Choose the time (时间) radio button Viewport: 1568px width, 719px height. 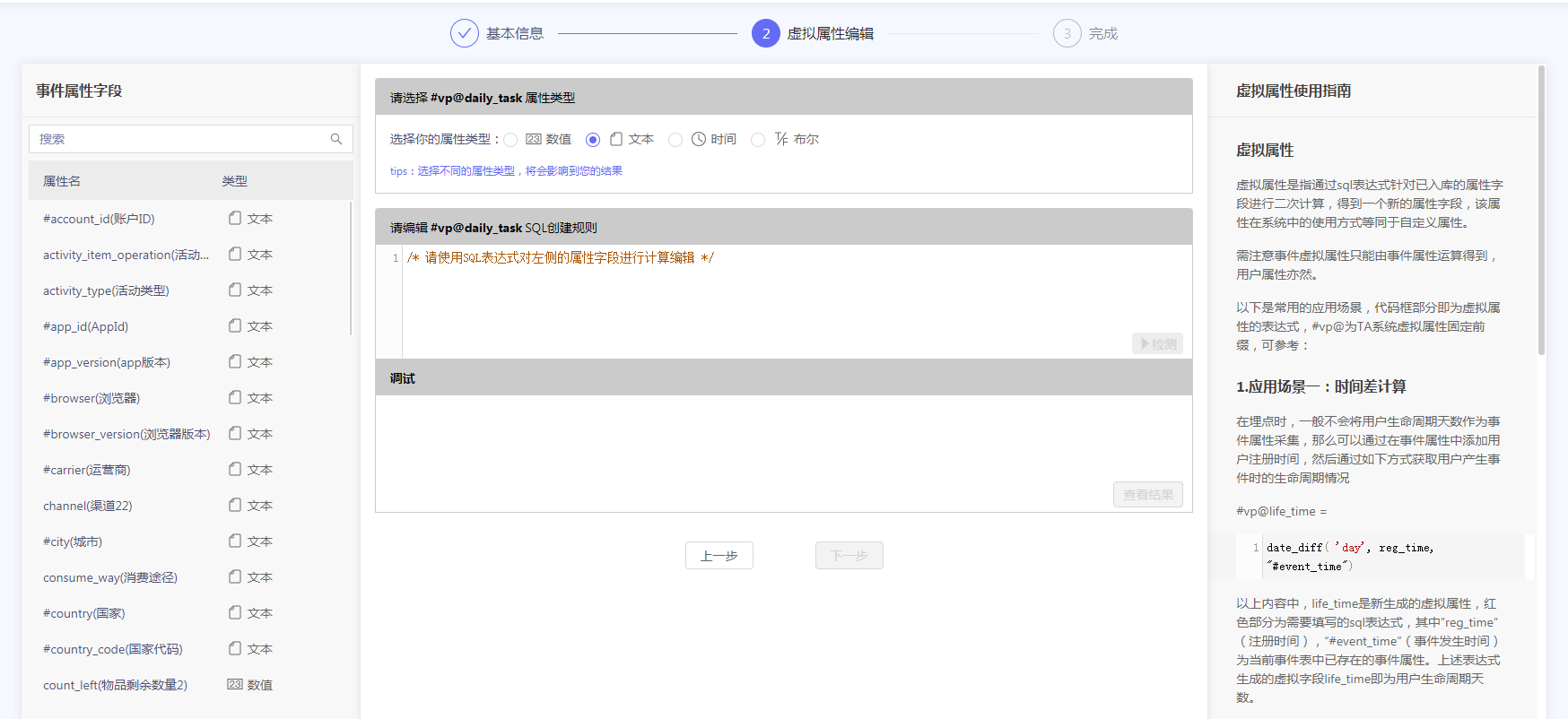click(x=675, y=140)
